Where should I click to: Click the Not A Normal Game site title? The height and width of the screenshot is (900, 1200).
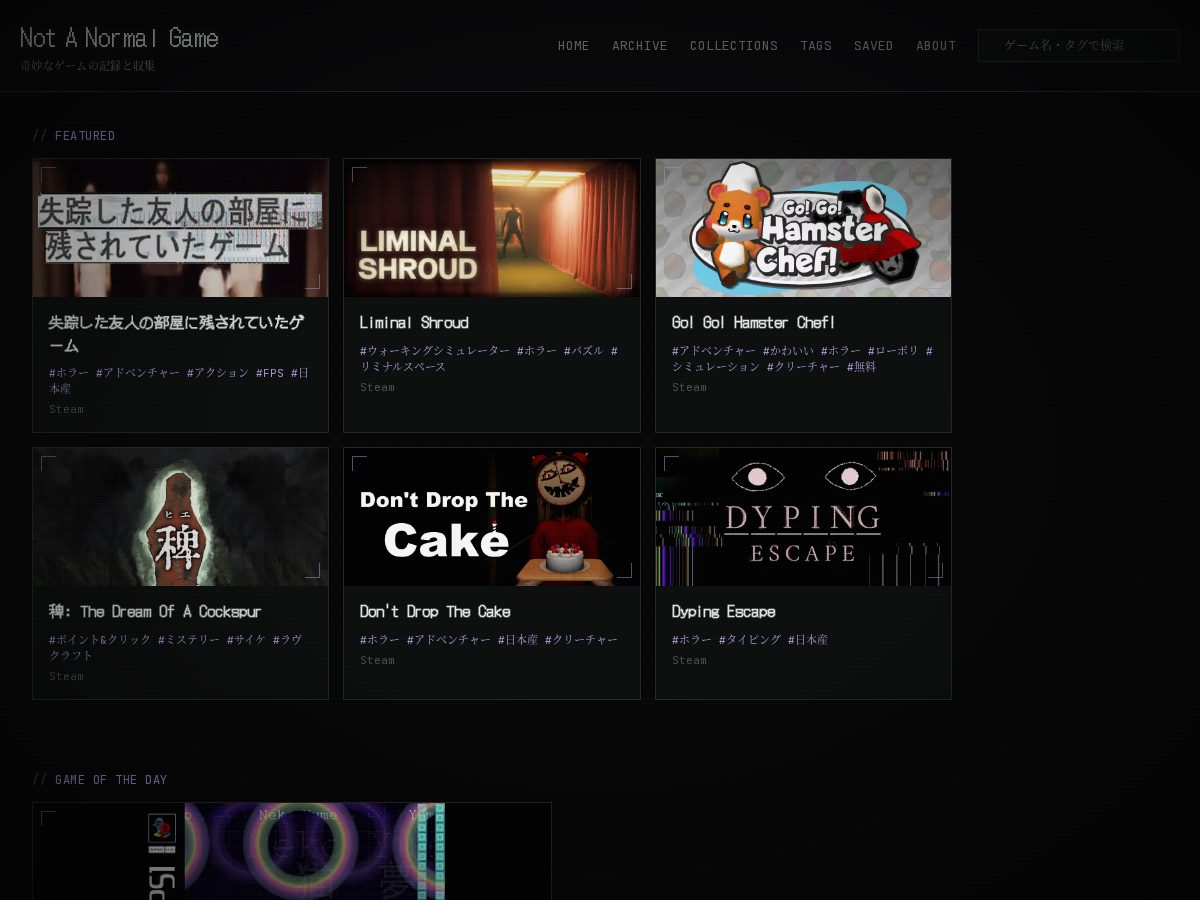tap(119, 38)
